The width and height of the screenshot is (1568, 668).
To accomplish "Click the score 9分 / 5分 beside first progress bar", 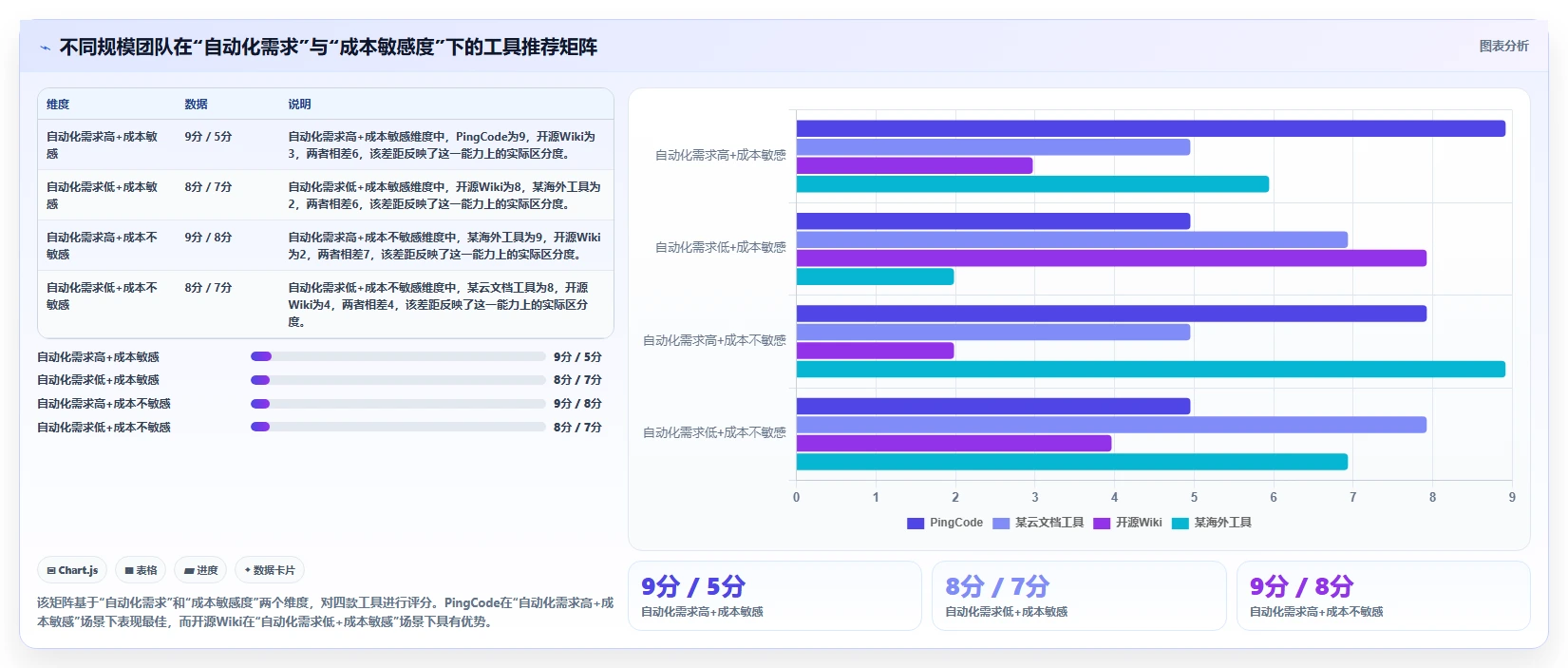I will point(577,357).
